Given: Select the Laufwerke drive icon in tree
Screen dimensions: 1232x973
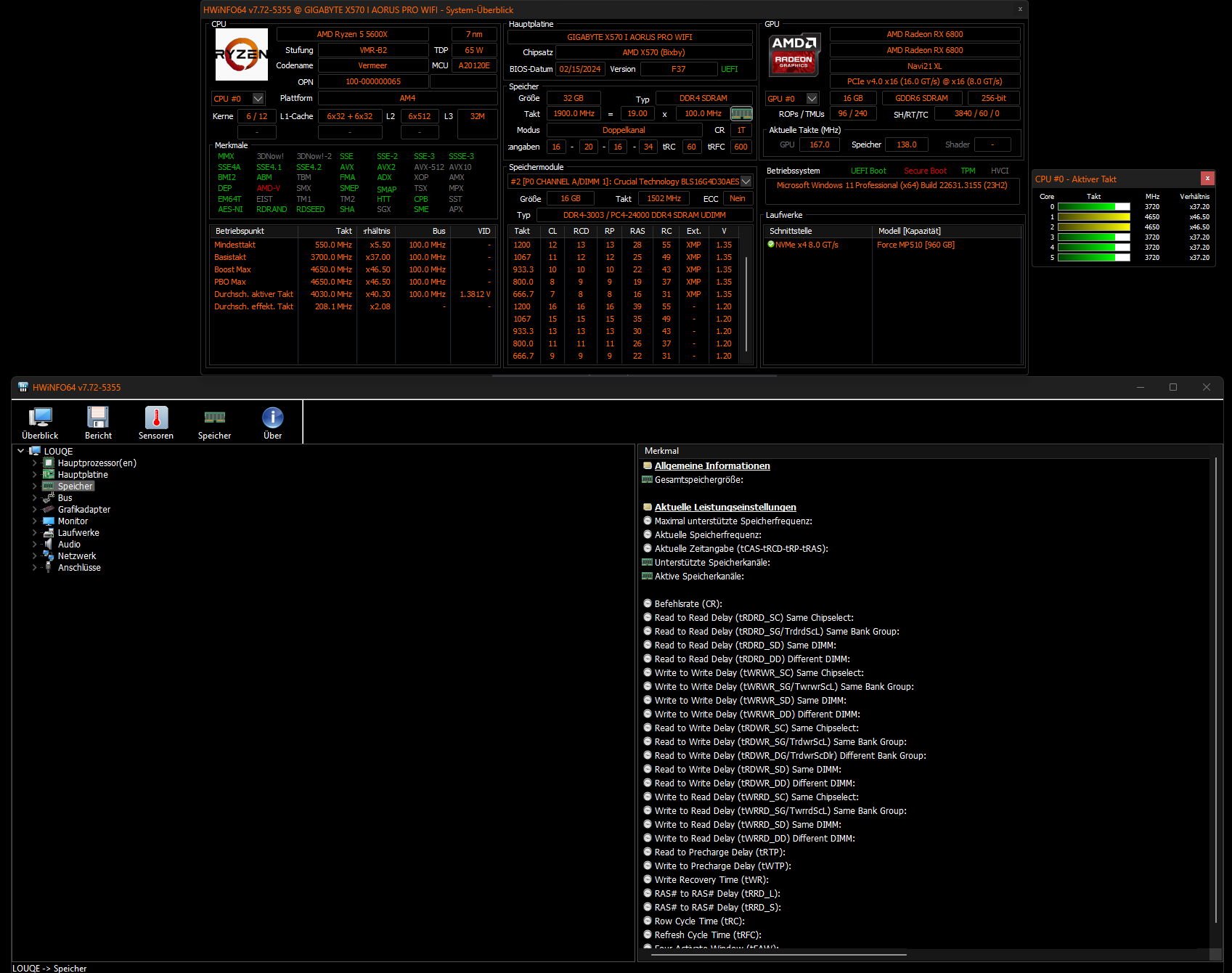Looking at the screenshot, I should [49, 532].
